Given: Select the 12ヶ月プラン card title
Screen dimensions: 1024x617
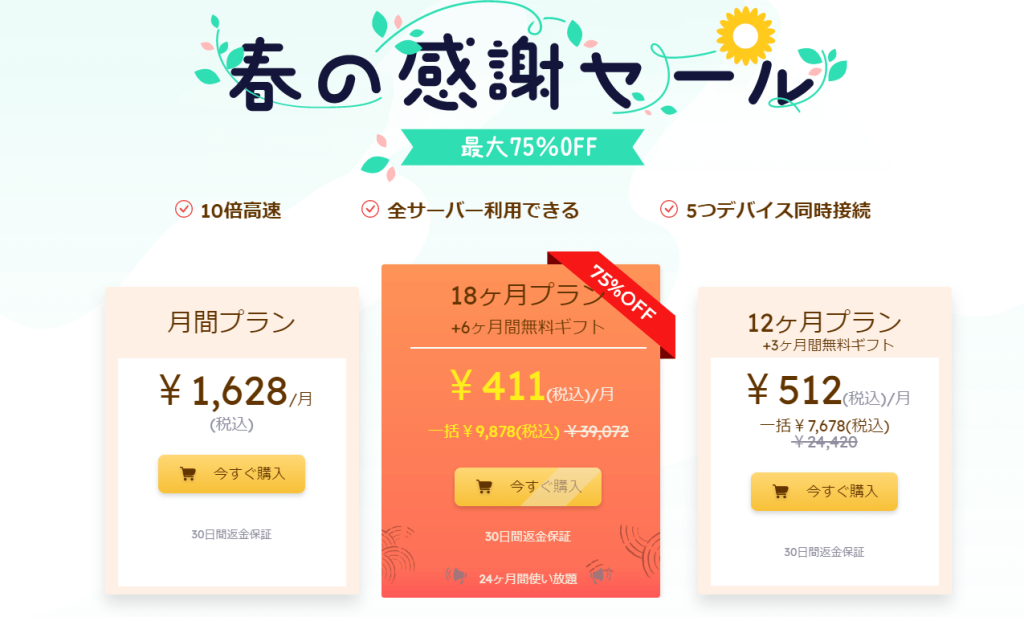Looking at the screenshot, I should [x=824, y=323].
